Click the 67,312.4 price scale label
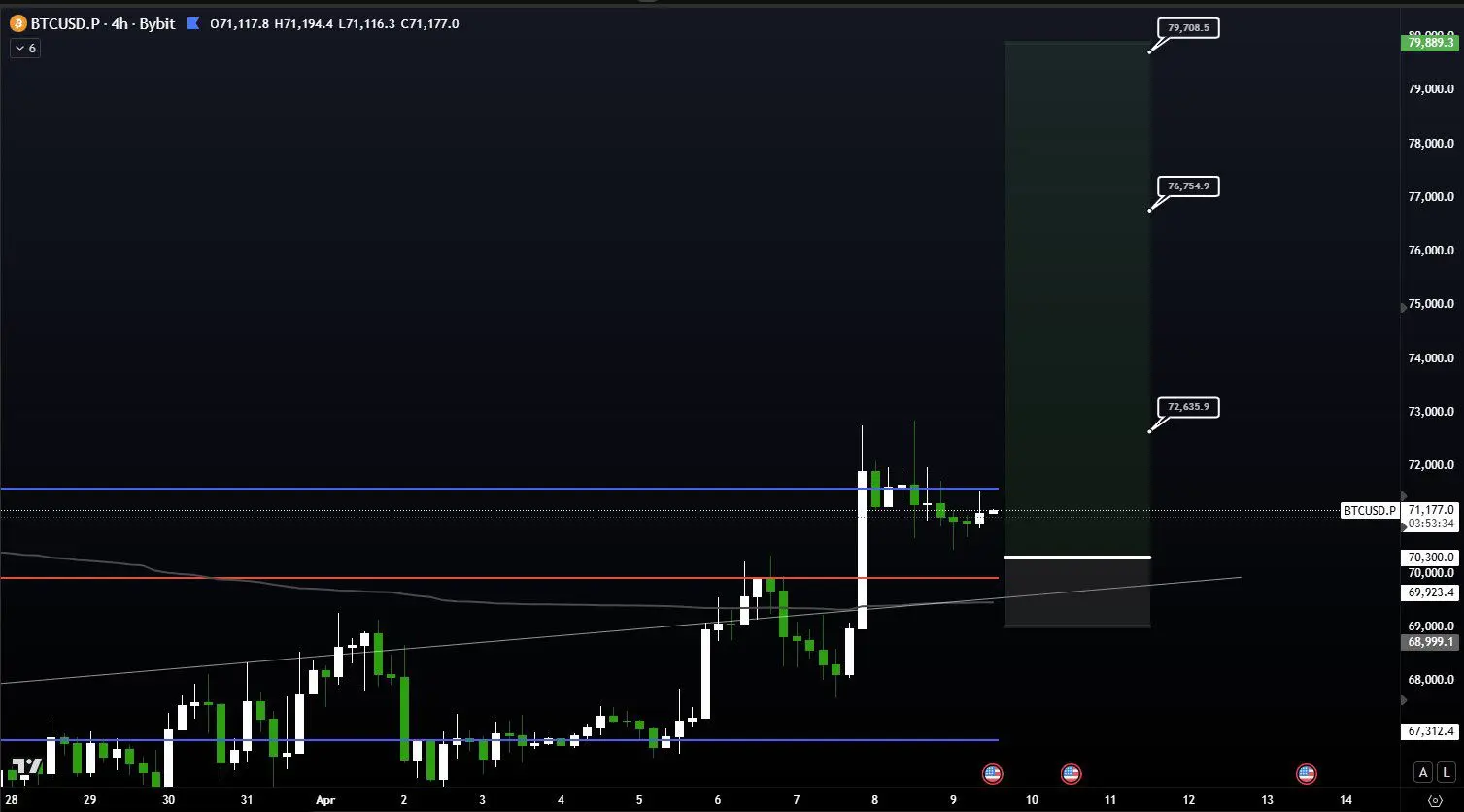Screen dimensions: 1464x812 1430,731
